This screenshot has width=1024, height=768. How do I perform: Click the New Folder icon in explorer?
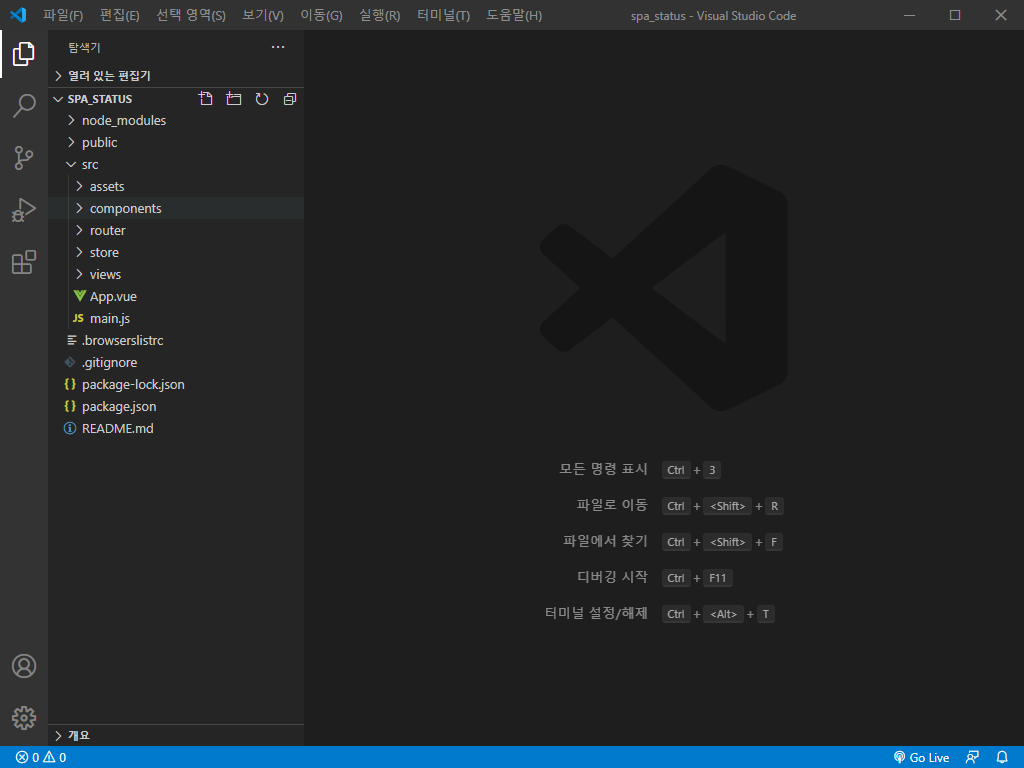pos(234,99)
